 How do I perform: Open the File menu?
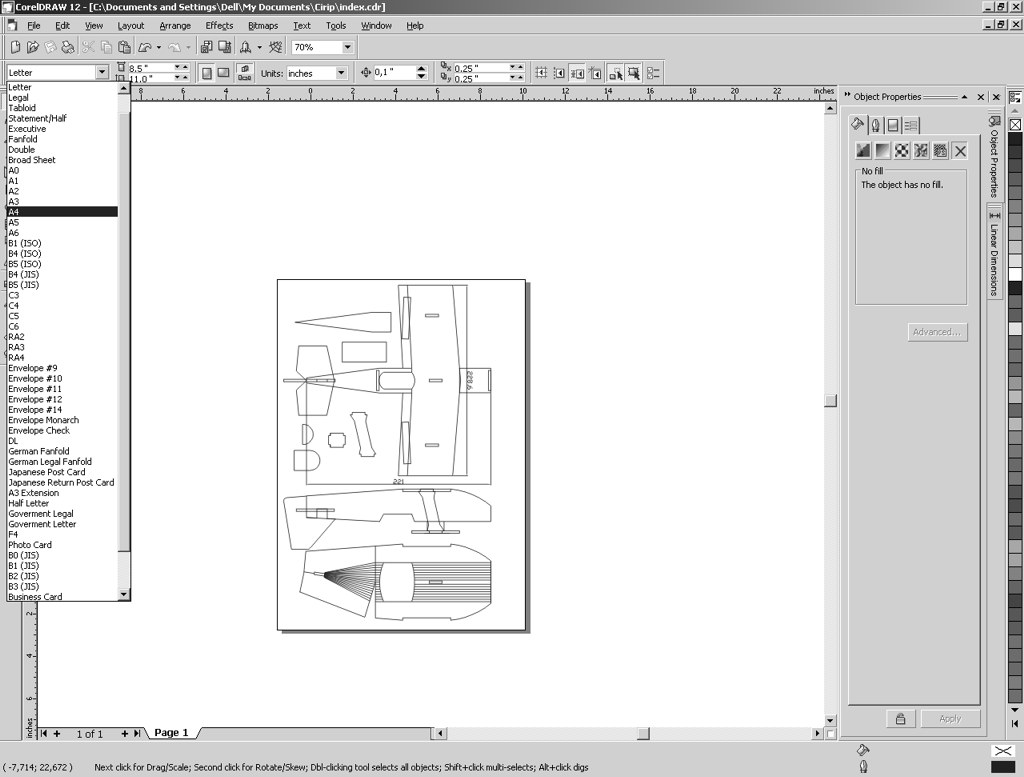33,25
